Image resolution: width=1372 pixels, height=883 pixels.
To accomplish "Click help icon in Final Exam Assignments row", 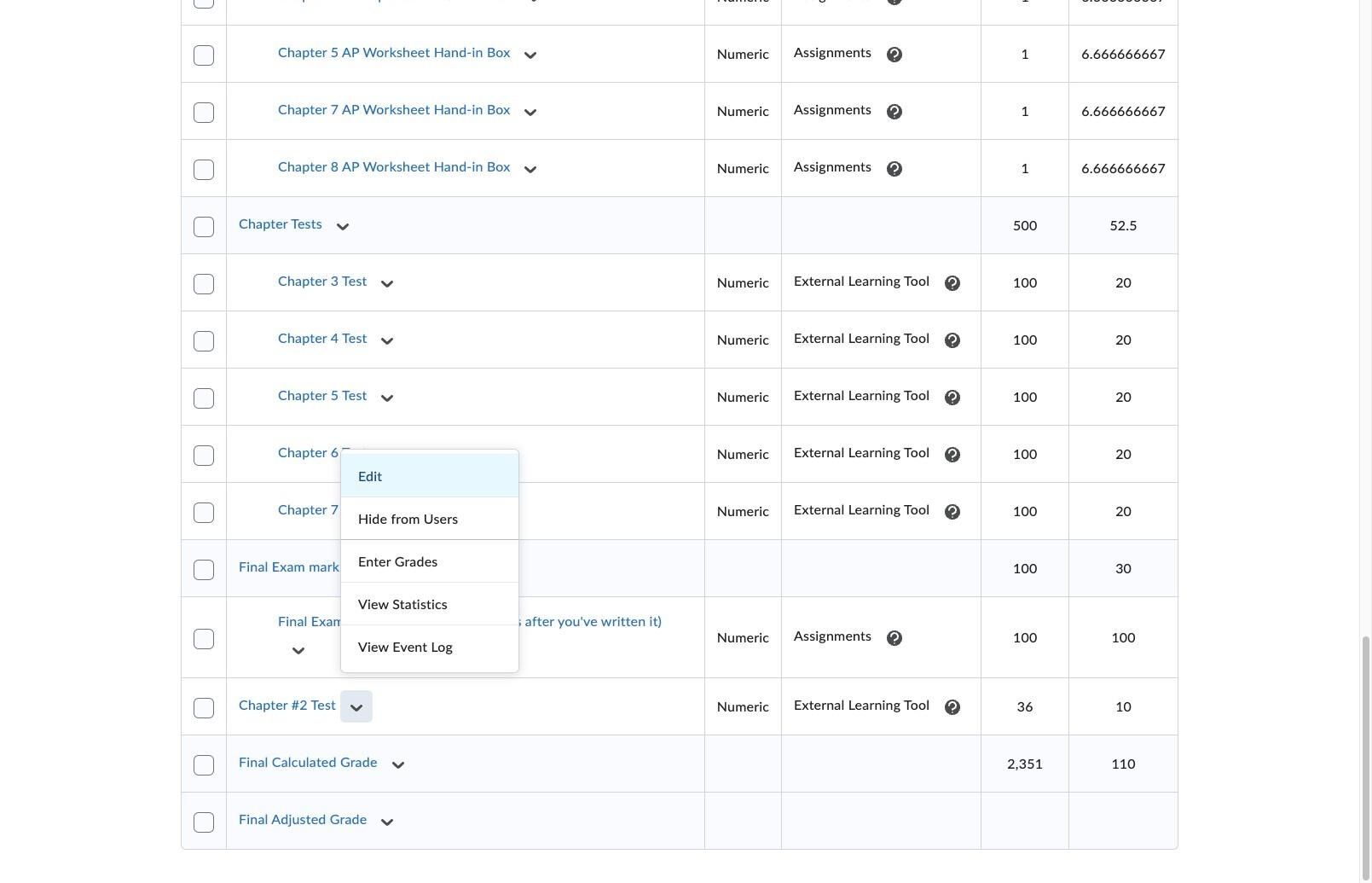I will (x=894, y=638).
